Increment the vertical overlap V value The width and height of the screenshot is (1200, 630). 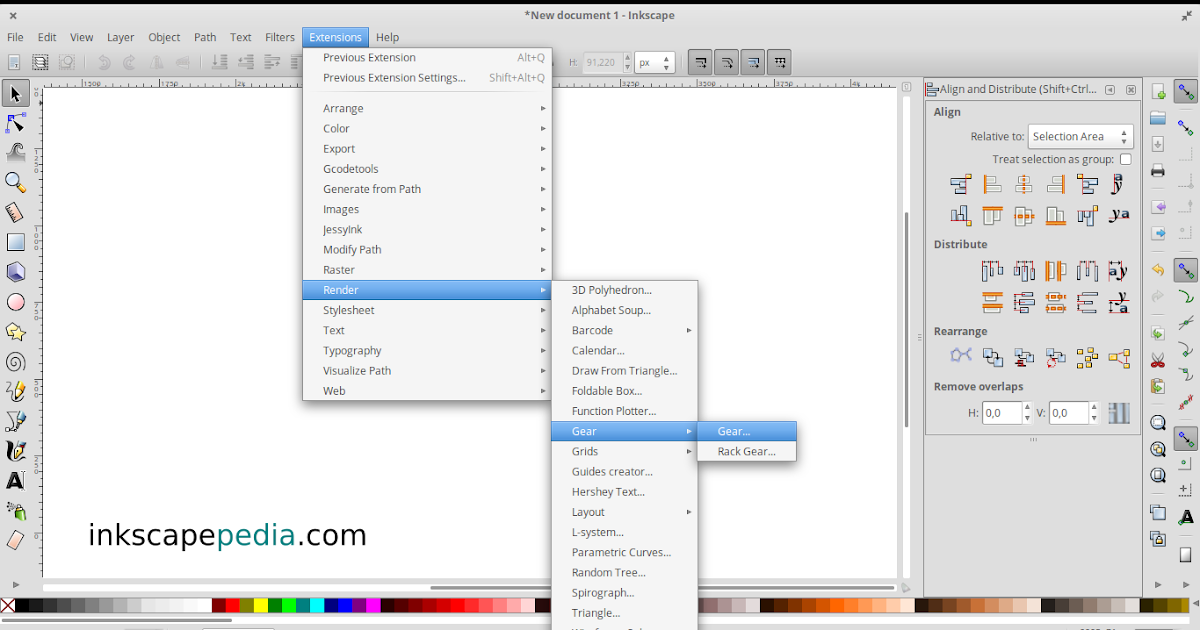(x=1094, y=407)
